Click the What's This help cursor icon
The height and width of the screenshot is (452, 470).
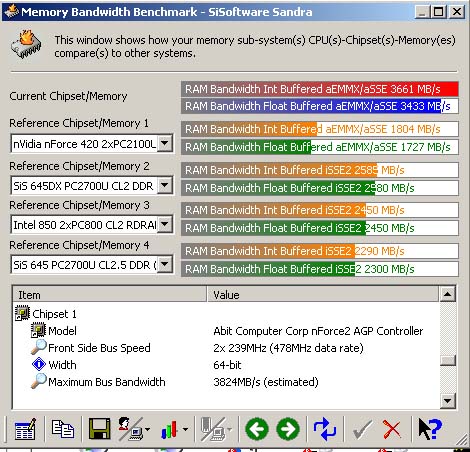tap(430, 429)
